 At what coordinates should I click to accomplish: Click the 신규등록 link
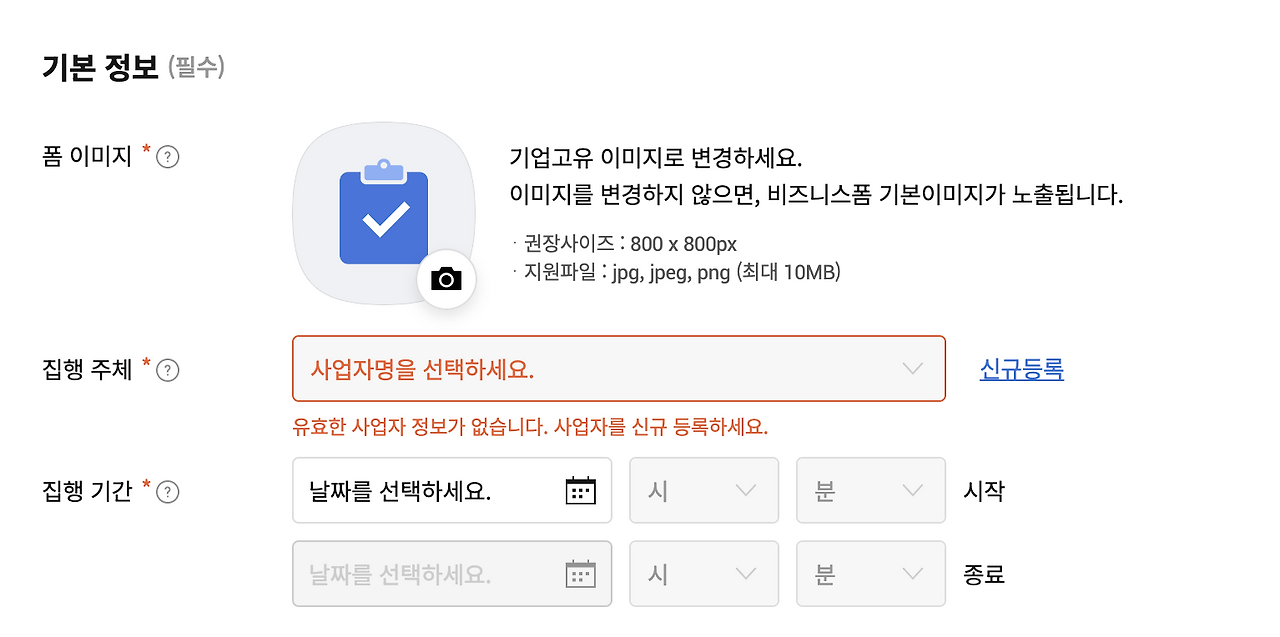1021,369
